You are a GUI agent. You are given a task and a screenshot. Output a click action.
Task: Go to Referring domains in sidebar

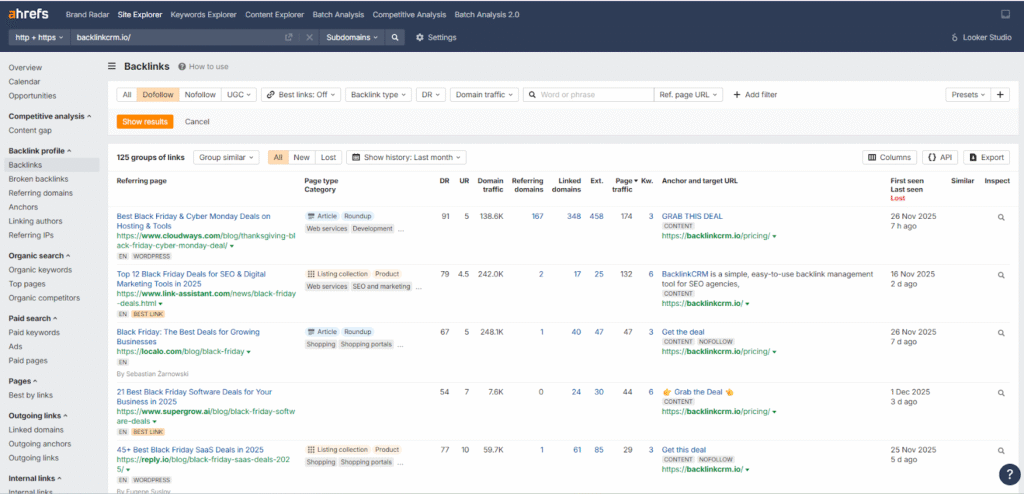click(x=40, y=193)
